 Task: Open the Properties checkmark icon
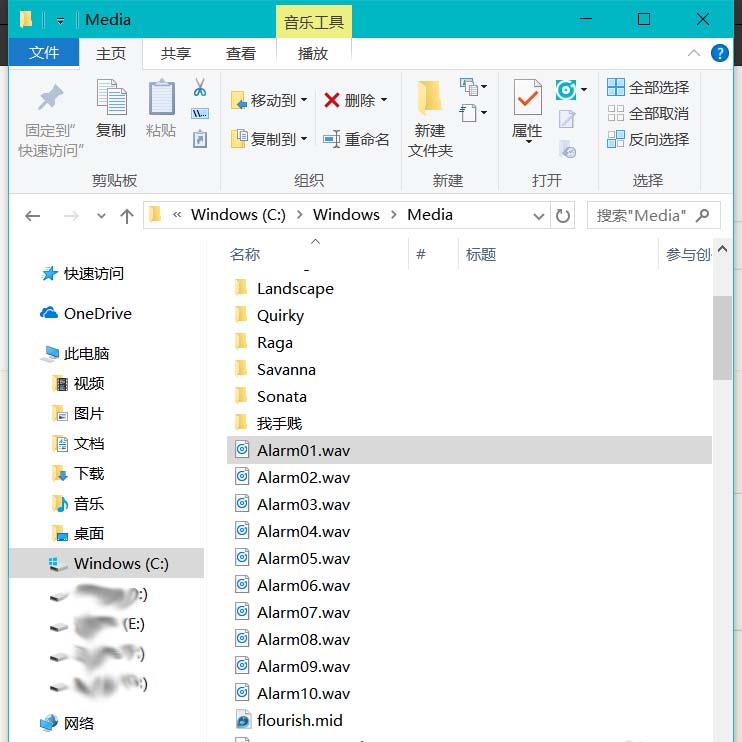[x=527, y=97]
